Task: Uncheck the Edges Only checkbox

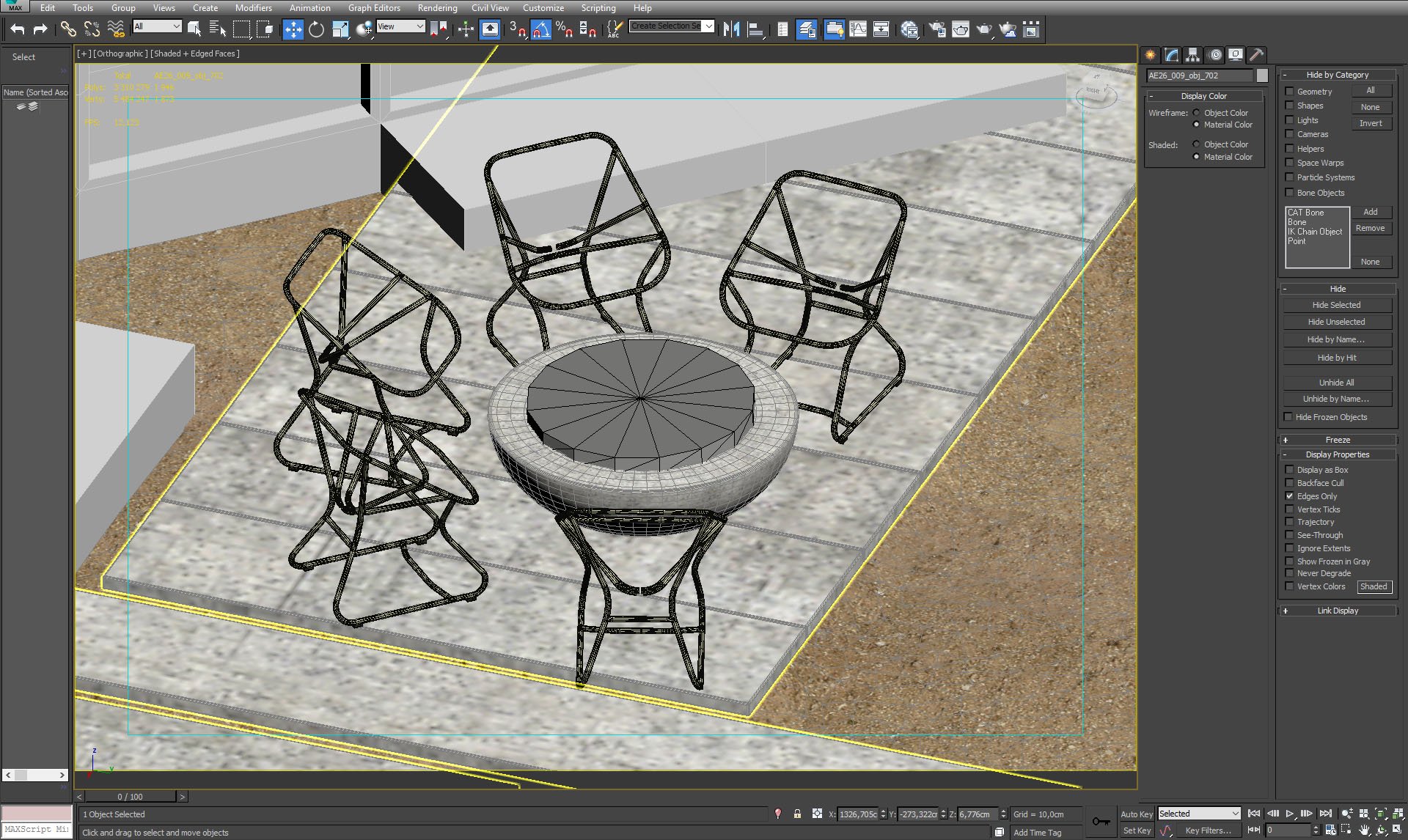Action: 1289,496
